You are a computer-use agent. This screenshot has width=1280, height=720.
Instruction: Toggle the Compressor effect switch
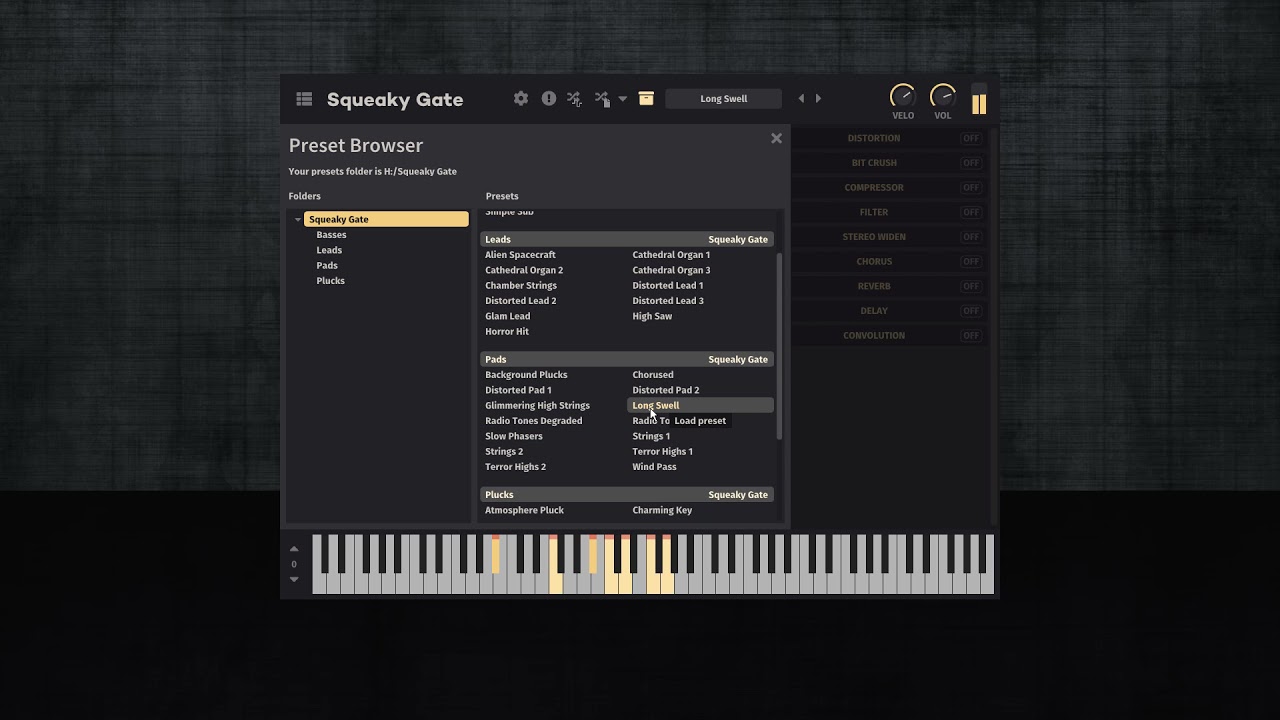970,187
